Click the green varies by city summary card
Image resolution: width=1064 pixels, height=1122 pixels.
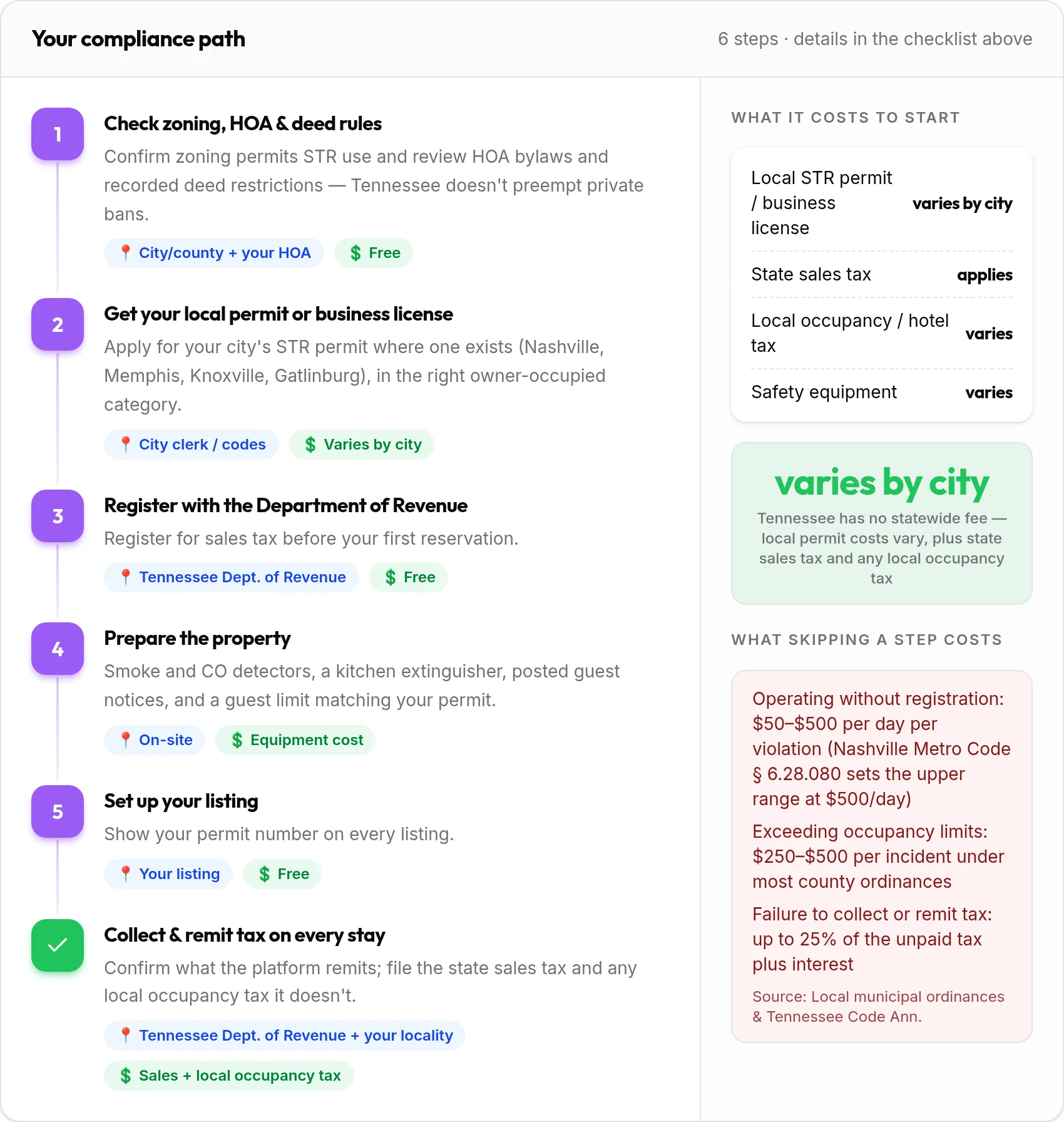(882, 523)
